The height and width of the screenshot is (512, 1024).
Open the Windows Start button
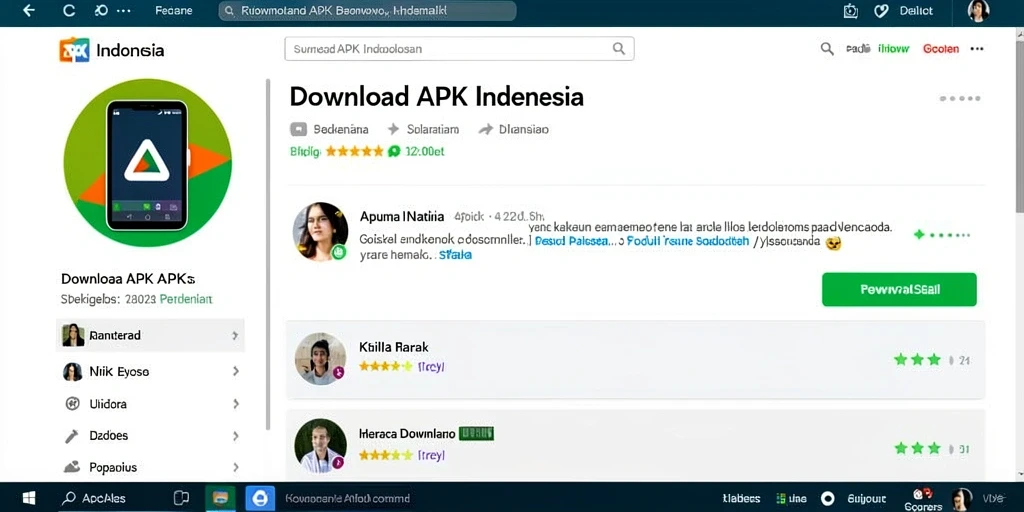pyautogui.click(x=29, y=498)
